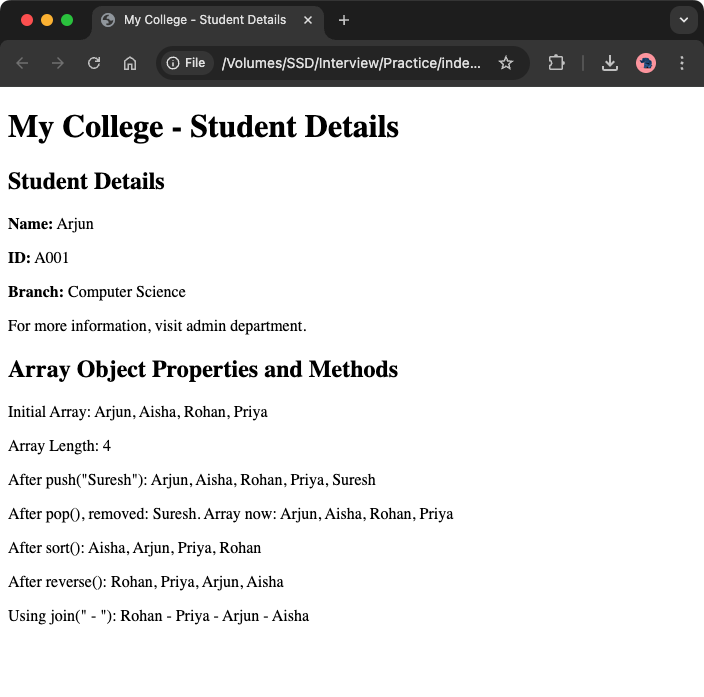Select the My College - Student Details tab
The height and width of the screenshot is (697, 704).
(x=200, y=20)
